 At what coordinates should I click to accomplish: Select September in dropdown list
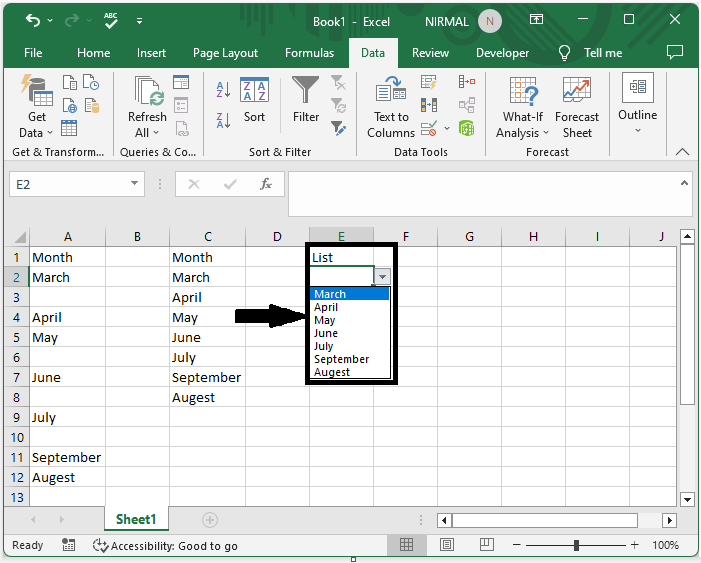click(x=350, y=359)
